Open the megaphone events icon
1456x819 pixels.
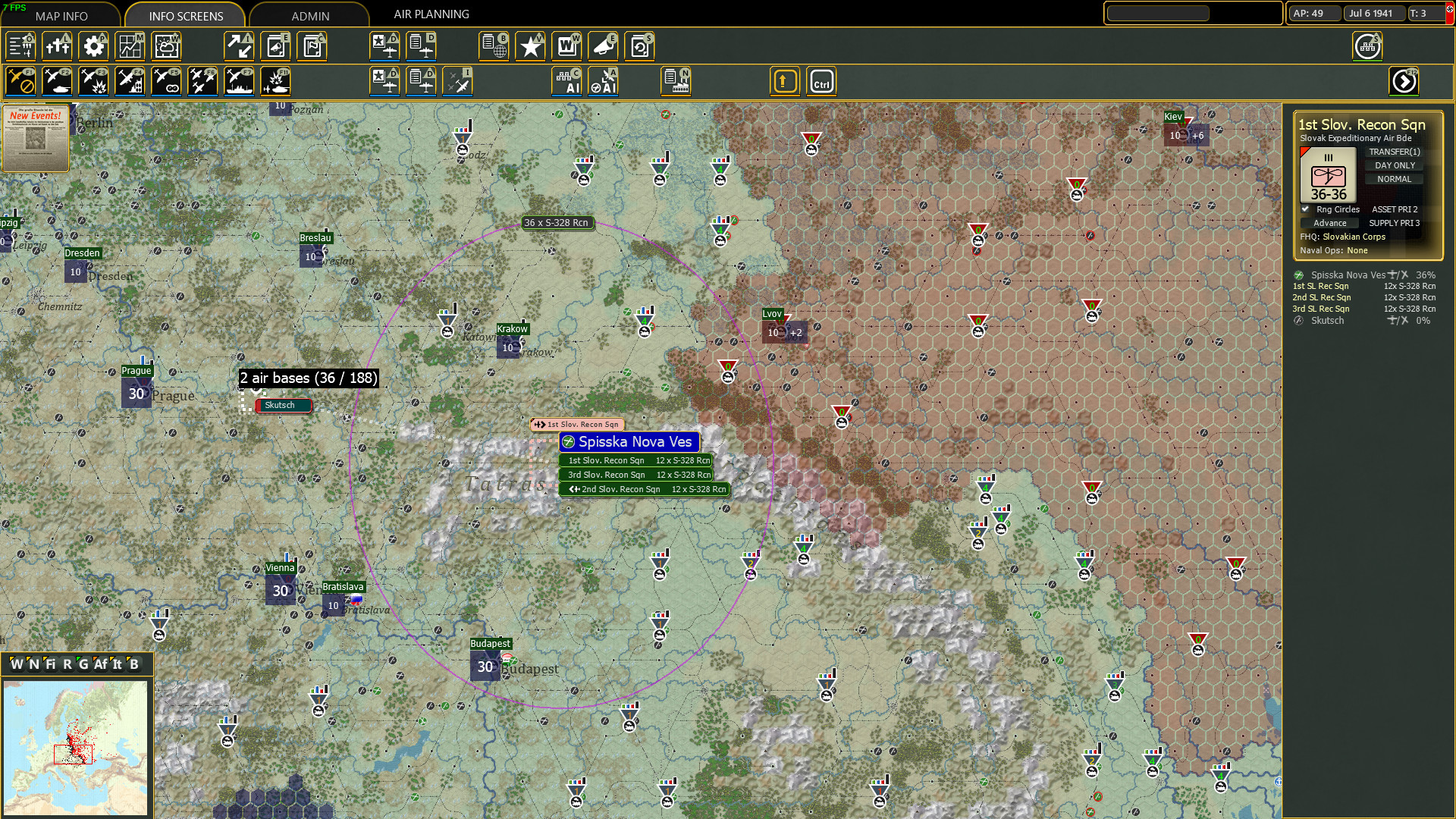[603, 46]
